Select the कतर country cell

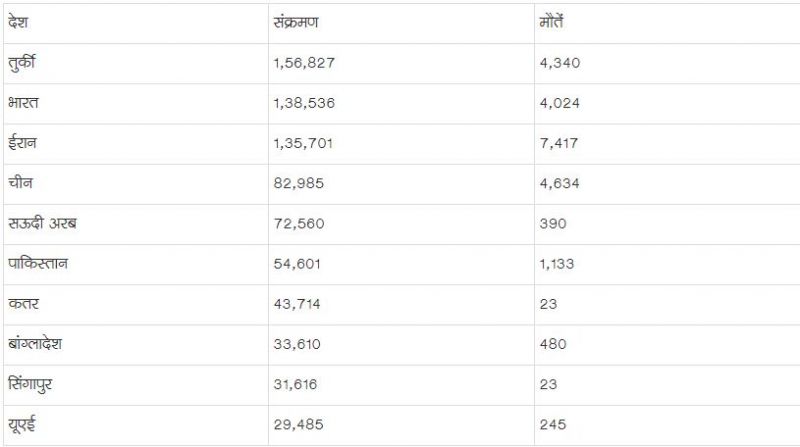pyautogui.click(x=21, y=304)
